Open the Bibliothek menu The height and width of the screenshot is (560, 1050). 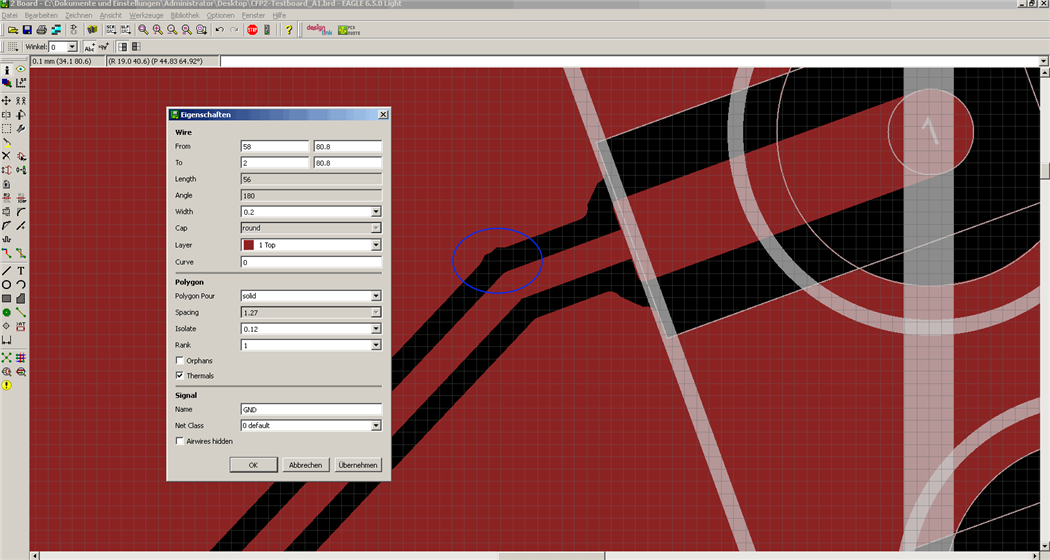tap(184, 16)
